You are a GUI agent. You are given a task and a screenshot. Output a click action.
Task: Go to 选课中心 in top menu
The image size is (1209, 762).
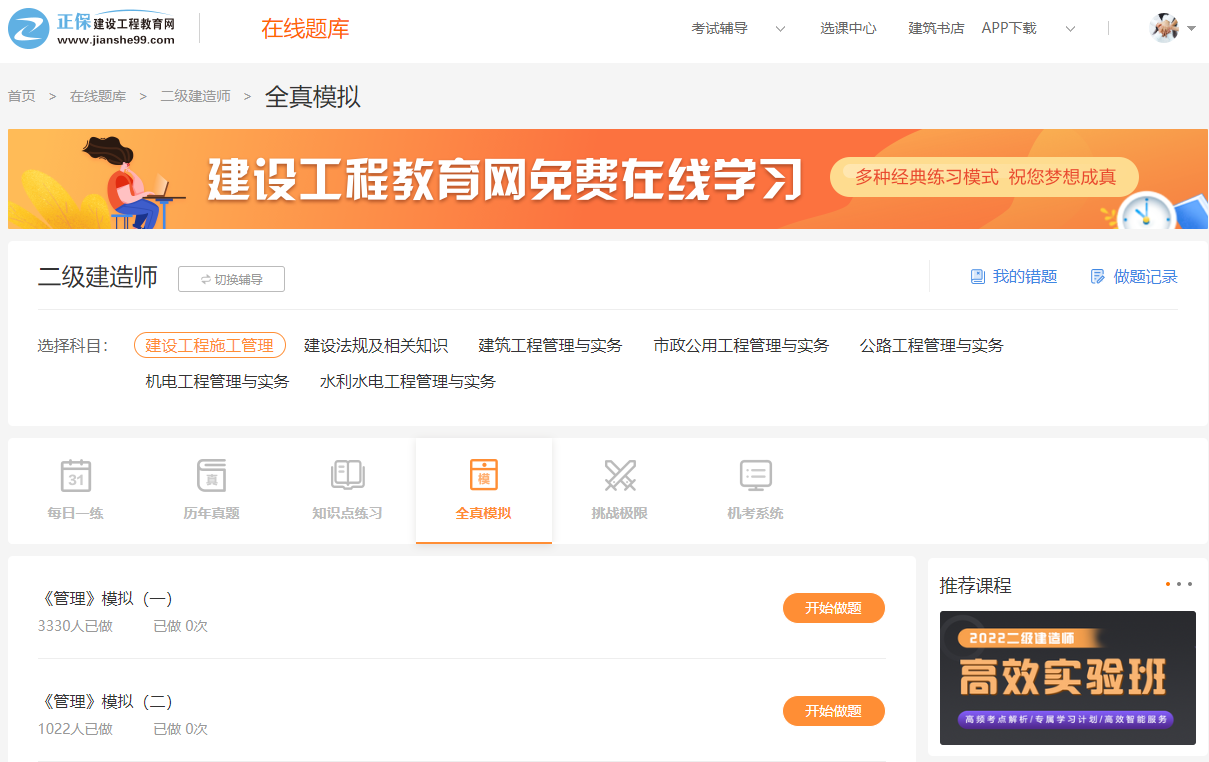click(x=848, y=29)
